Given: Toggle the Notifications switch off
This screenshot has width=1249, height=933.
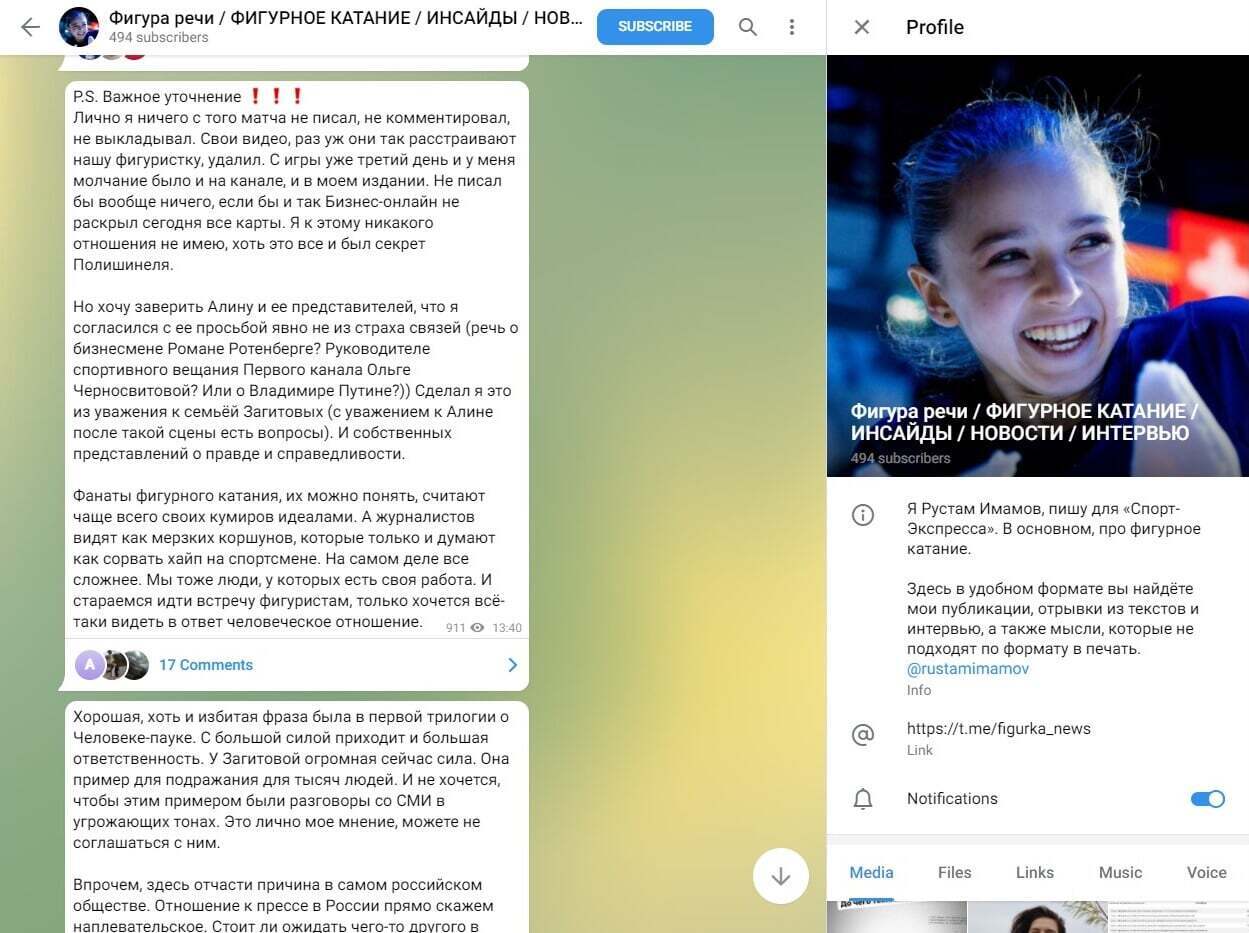Looking at the screenshot, I should (1207, 799).
